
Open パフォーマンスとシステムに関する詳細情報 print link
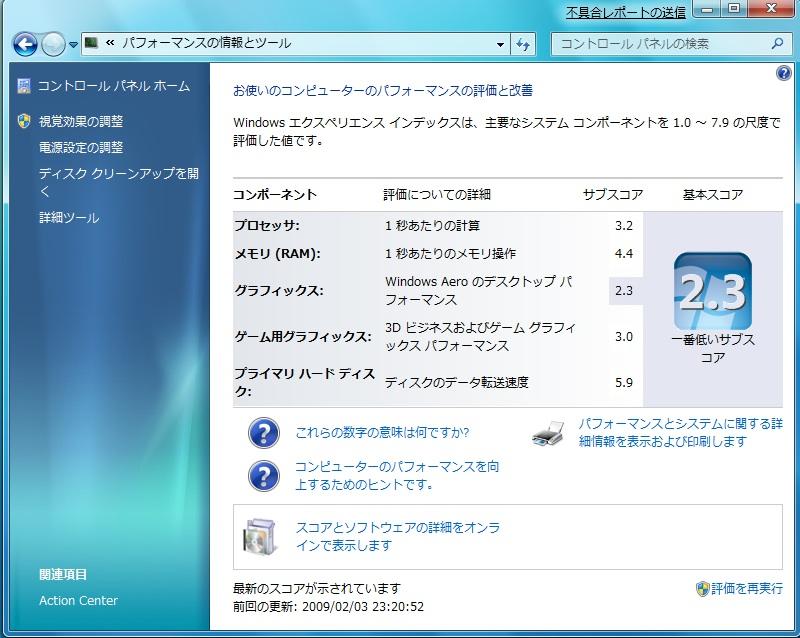click(x=680, y=432)
